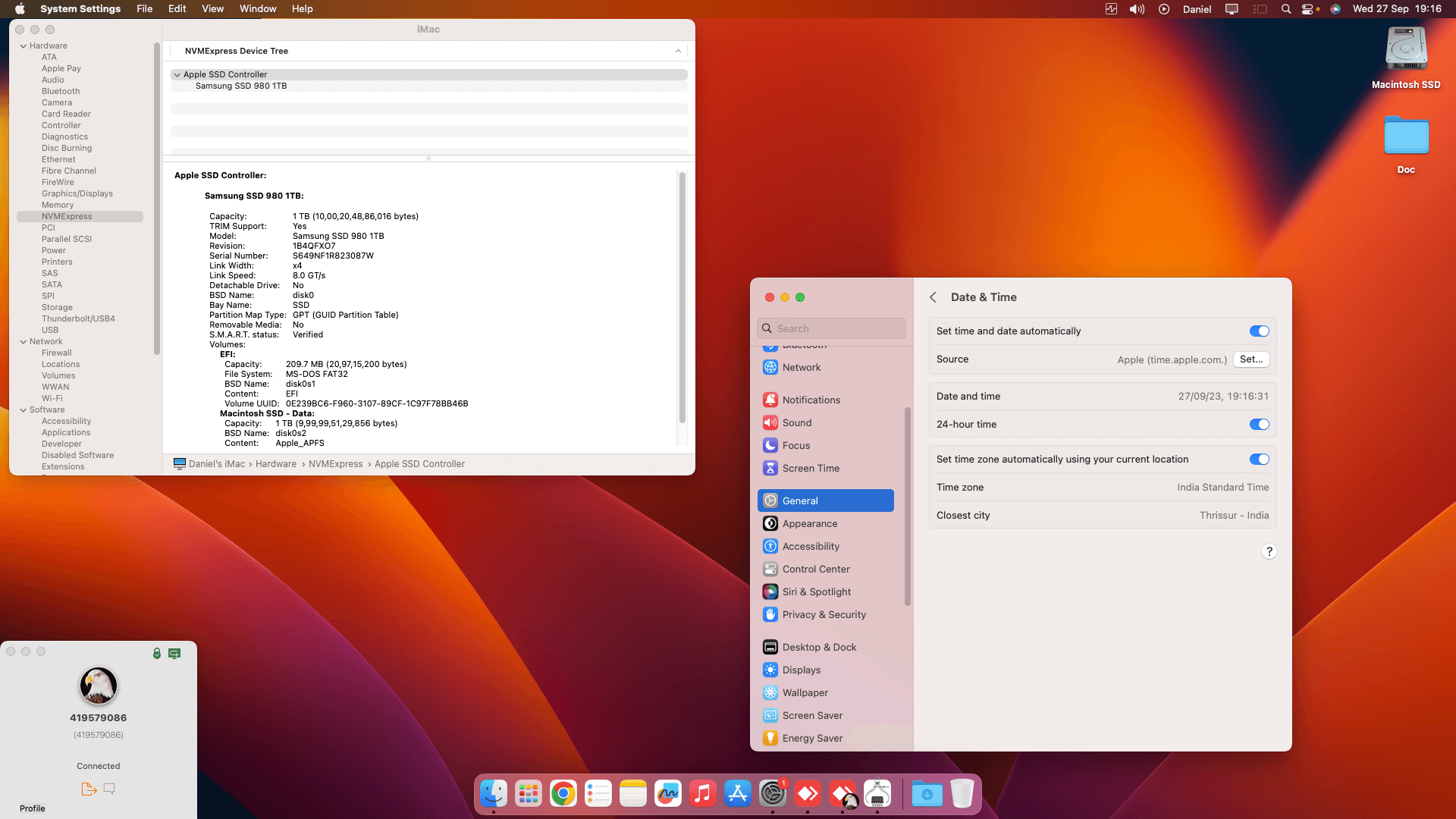Image resolution: width=1456 pixels, height=819 pixels.
Task: Collapse the Apple SSD Controller tree row
Action: point(177,74)
